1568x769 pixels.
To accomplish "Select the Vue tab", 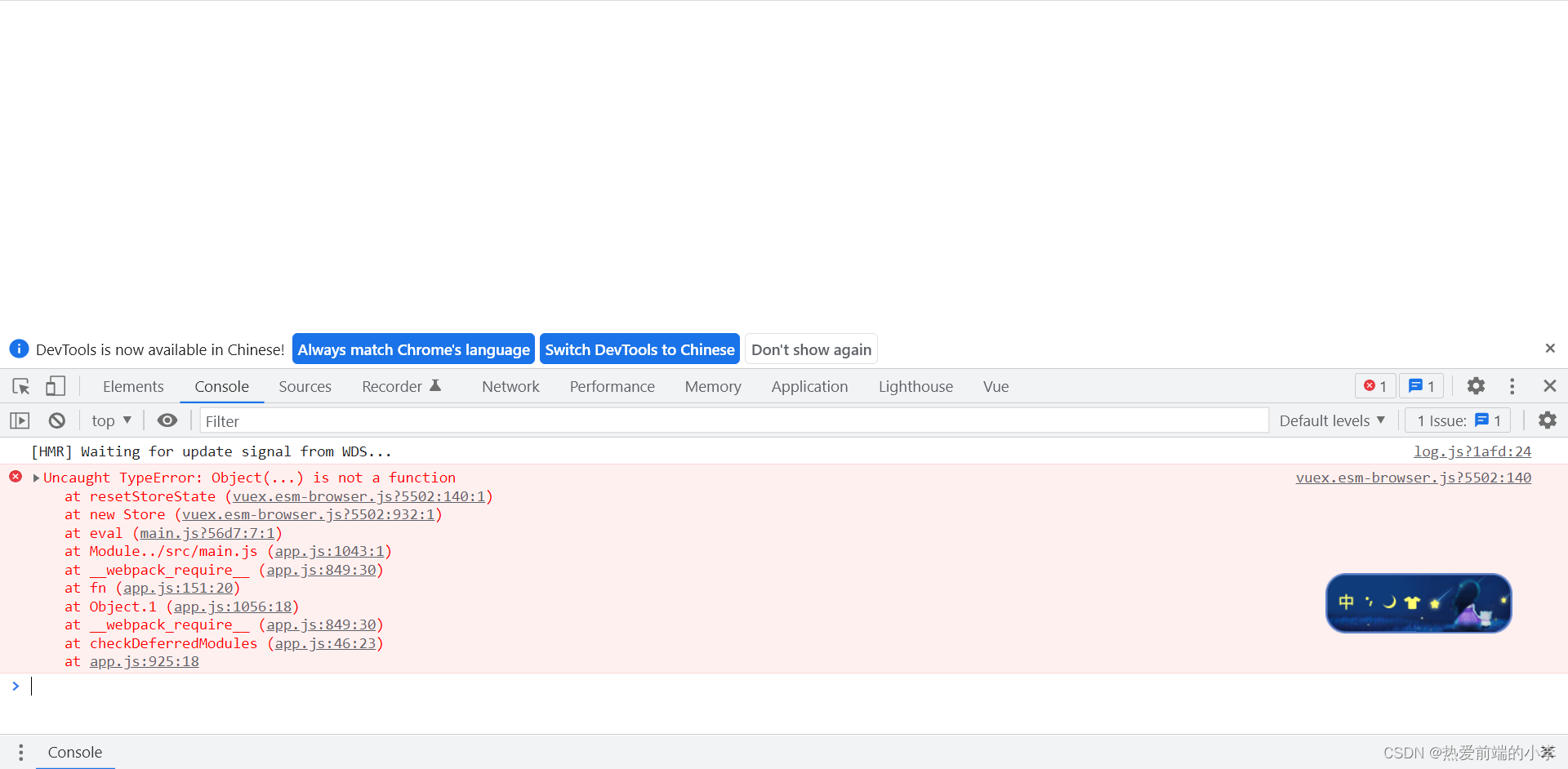I will 996,386.
